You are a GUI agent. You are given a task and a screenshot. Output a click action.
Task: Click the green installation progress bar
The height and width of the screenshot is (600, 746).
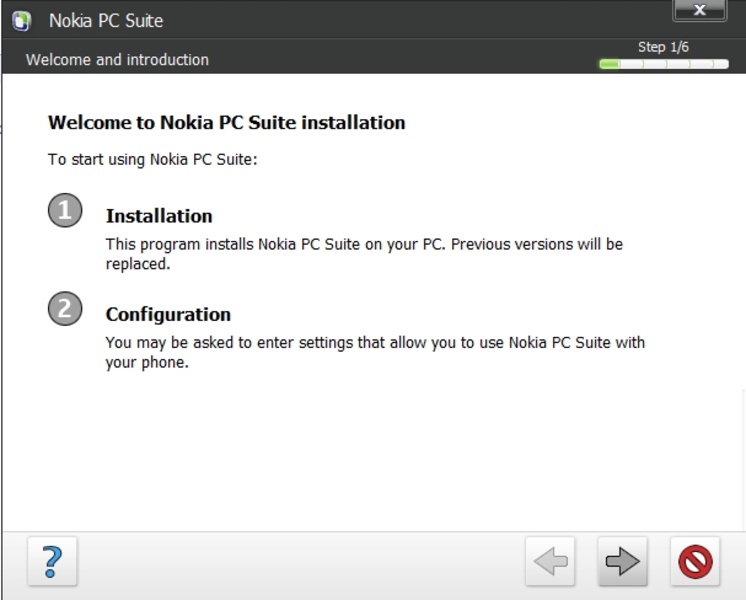point(609,64)
